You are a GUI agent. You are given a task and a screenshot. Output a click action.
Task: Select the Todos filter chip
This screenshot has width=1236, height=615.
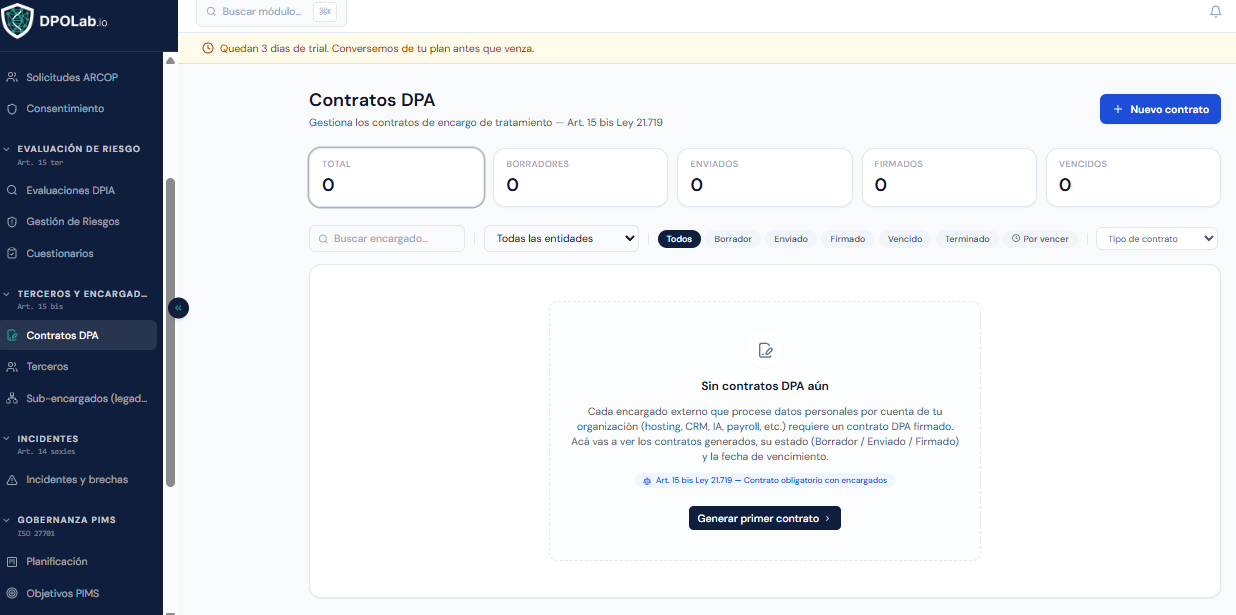click(x=679, y=239)
